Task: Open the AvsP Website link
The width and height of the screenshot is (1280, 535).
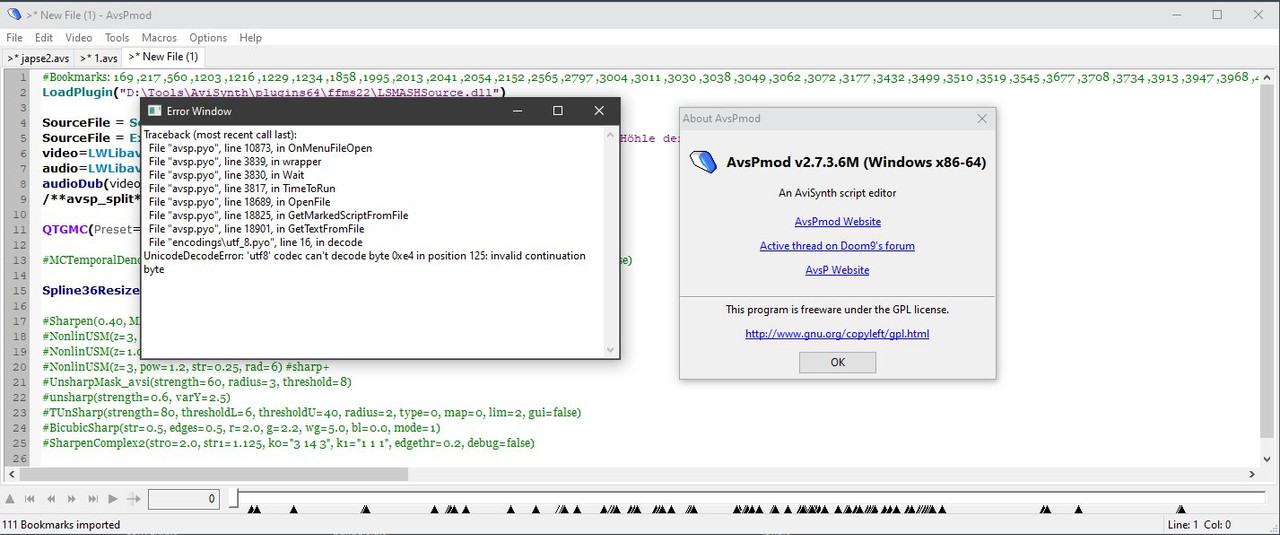Action: point(837,270)
